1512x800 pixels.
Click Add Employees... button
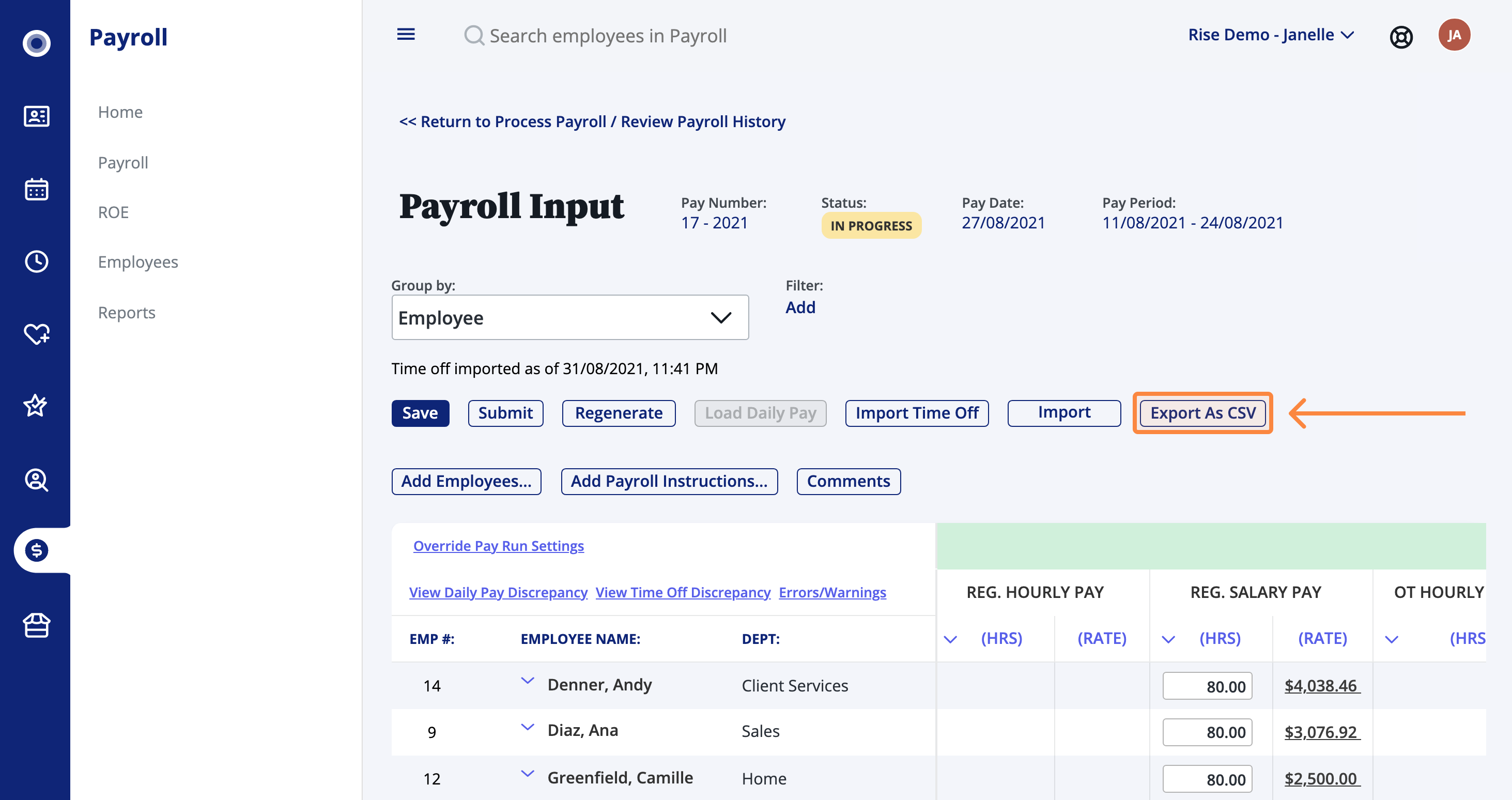[x=466, y=481]
